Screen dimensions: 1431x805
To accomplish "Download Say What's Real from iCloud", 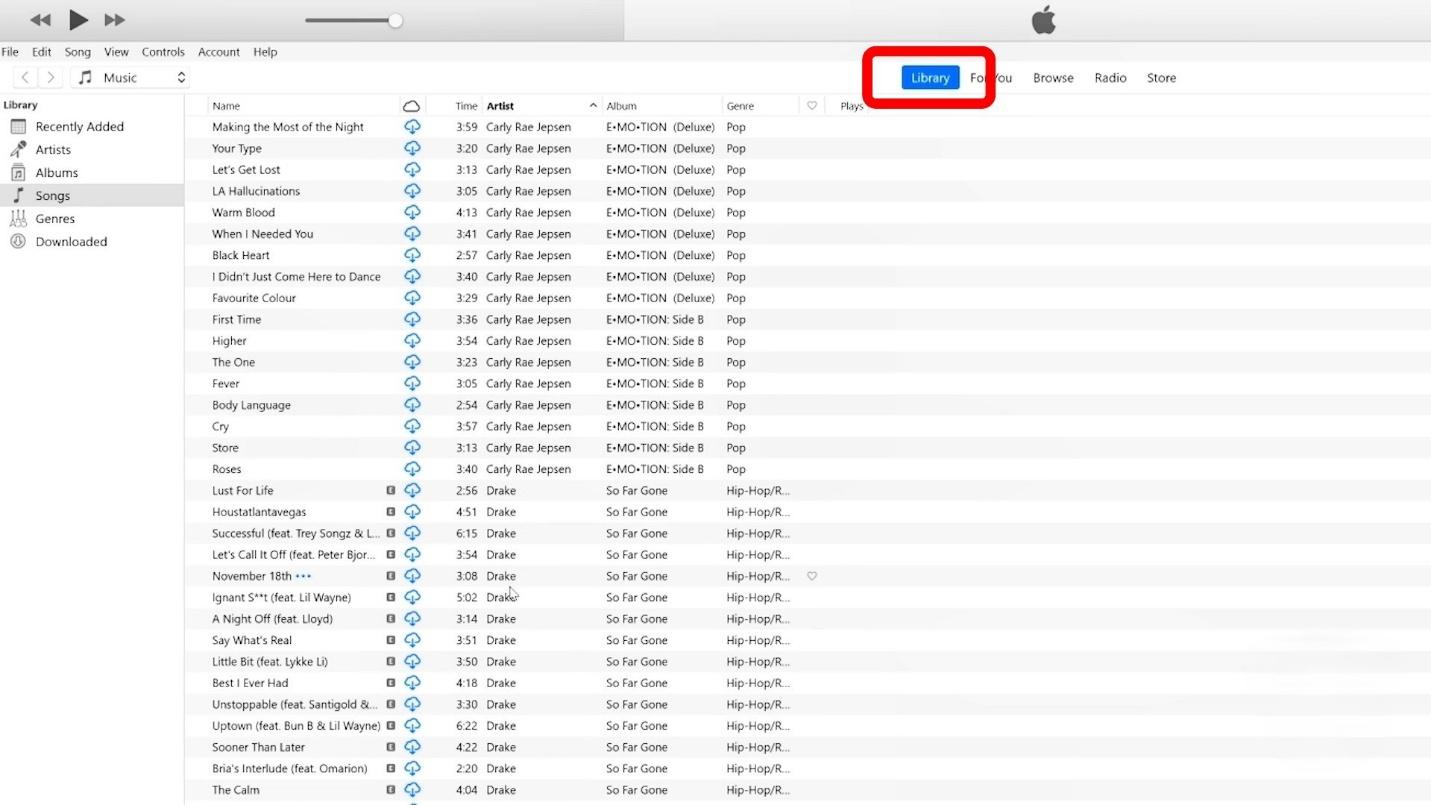I will click(412, 640).
